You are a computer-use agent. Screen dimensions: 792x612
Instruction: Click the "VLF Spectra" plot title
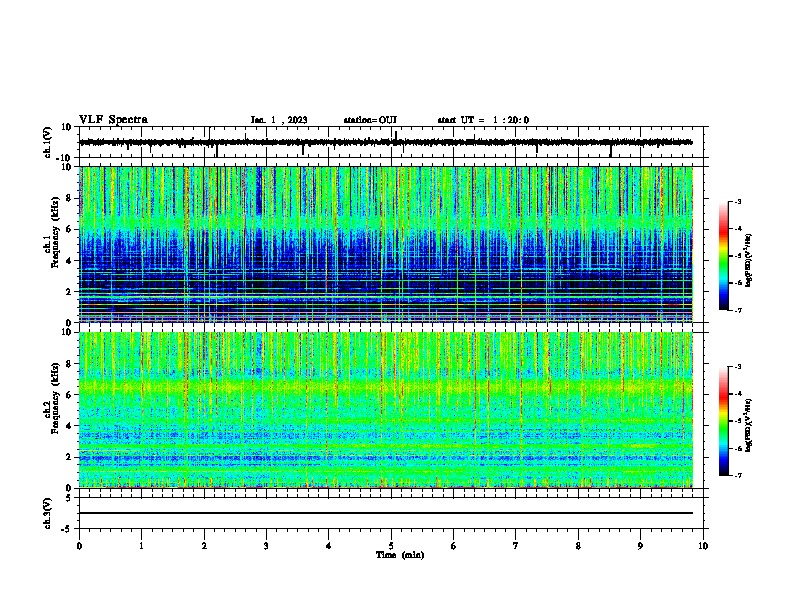pos(113,120)
